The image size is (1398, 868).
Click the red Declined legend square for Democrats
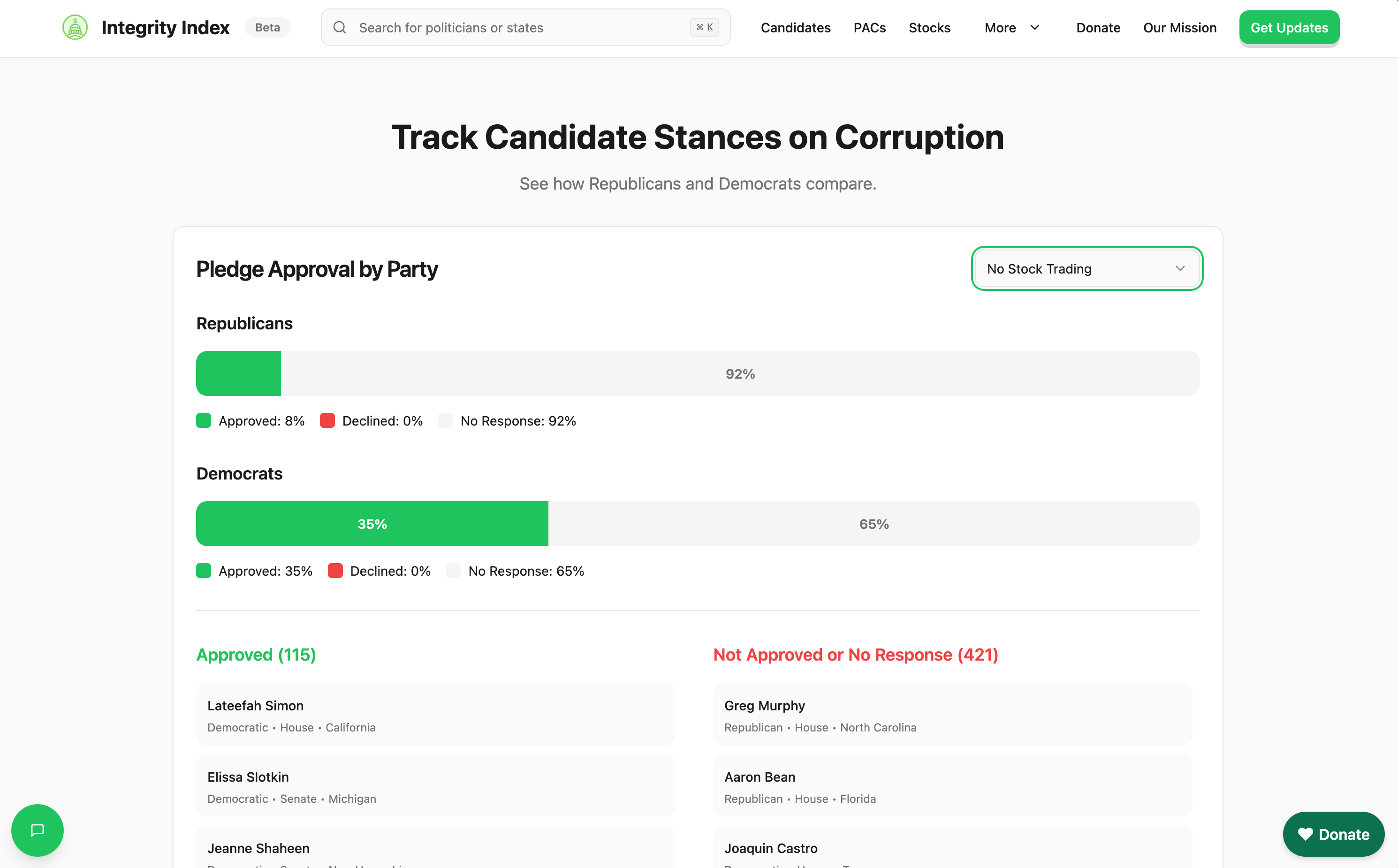(x=335, y=570)
